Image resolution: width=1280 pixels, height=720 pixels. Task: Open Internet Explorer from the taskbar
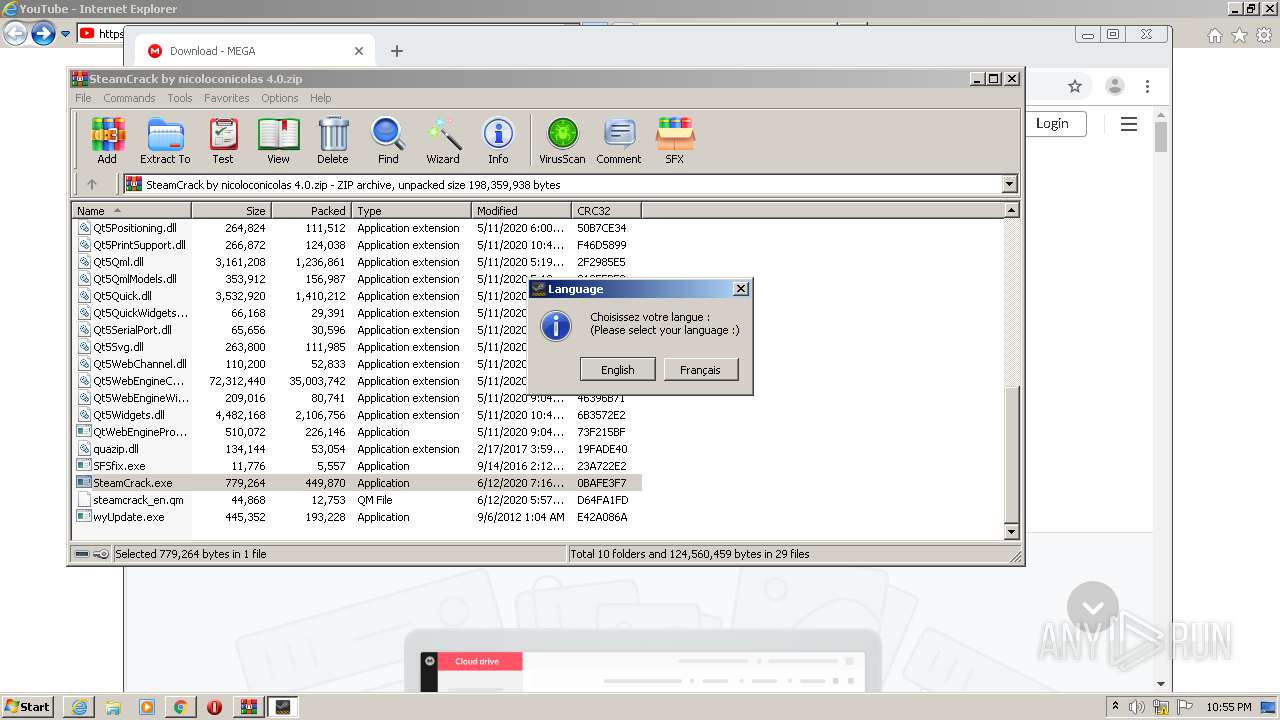tap(79, 707)
